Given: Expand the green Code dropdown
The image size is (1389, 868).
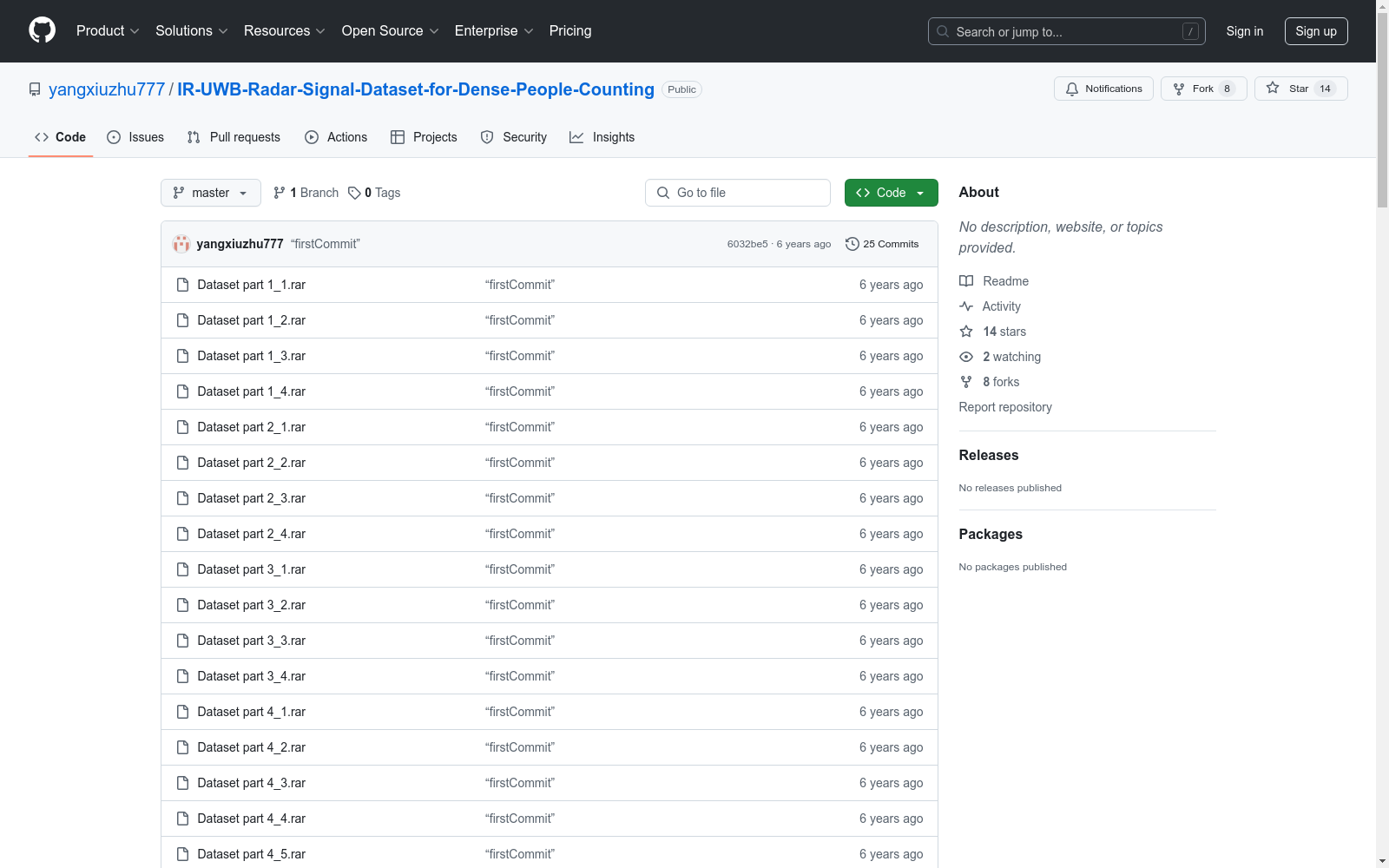Looking at the screenshot, I should click(892, 193).
